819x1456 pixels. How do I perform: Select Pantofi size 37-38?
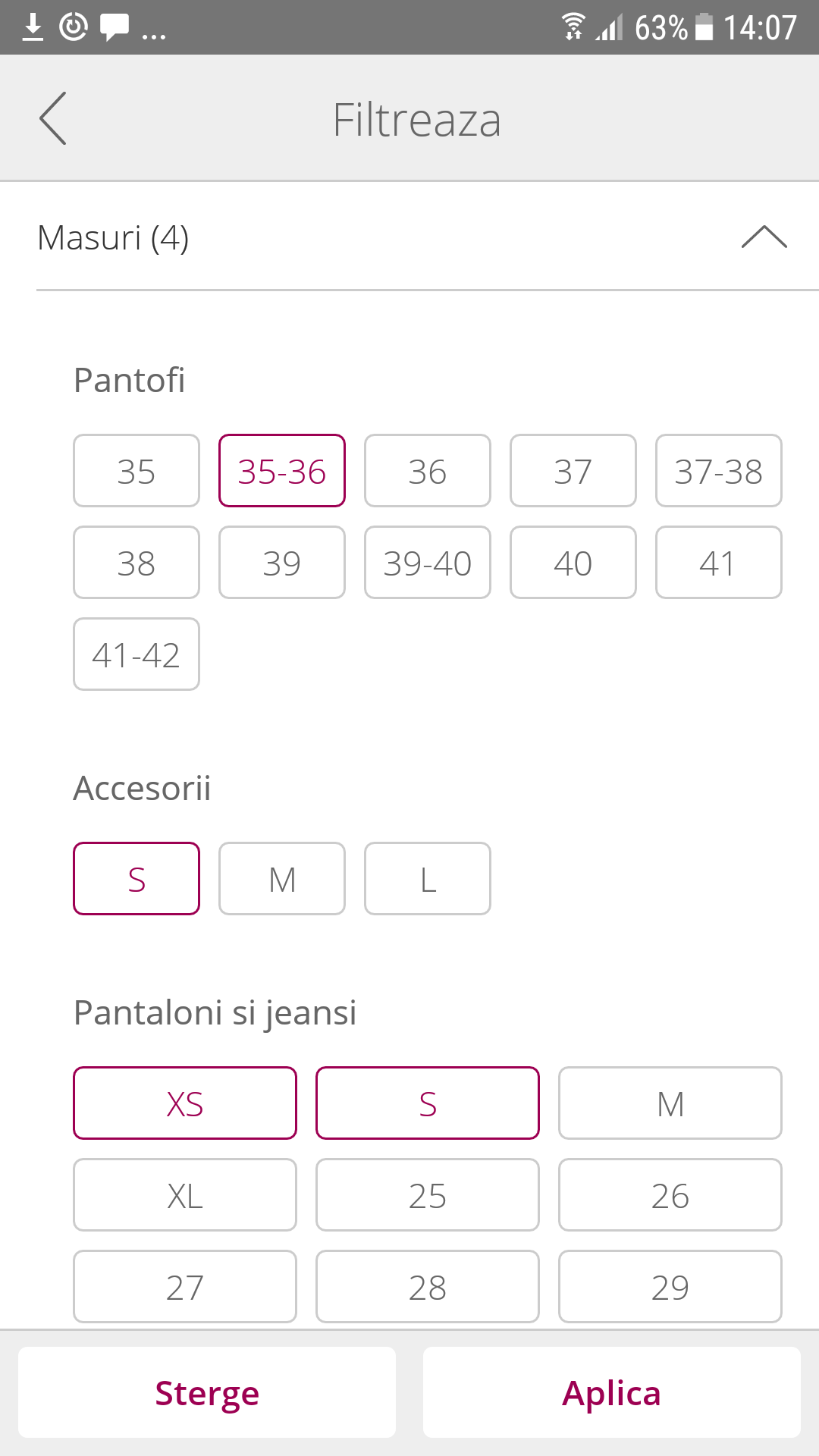click(x=719, y=471)
